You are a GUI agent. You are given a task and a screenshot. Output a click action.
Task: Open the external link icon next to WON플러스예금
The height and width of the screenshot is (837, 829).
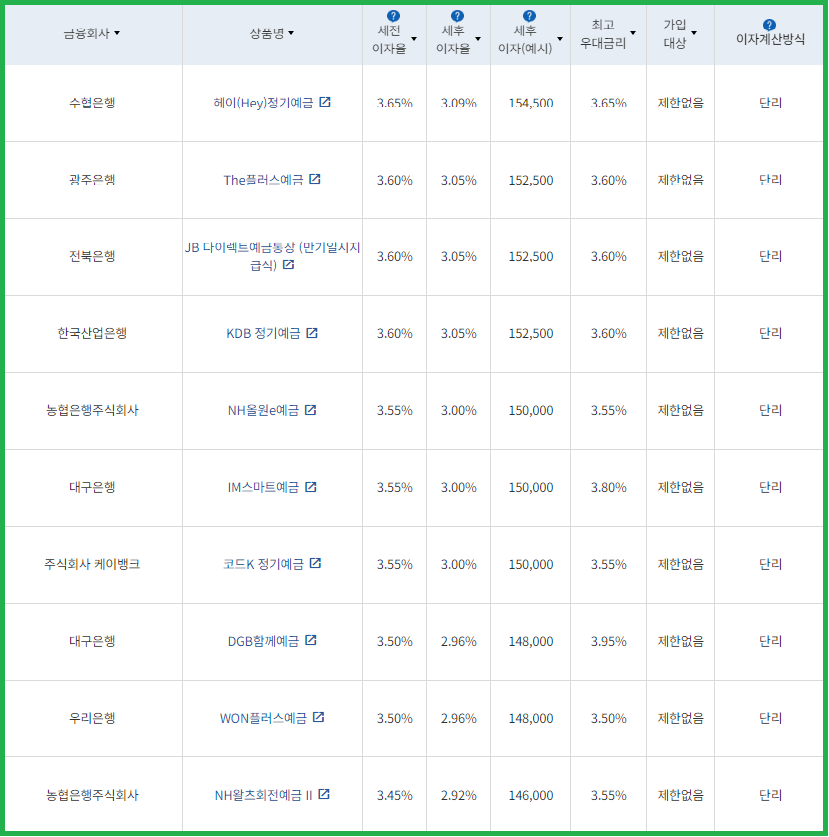[x=319, y=718]
